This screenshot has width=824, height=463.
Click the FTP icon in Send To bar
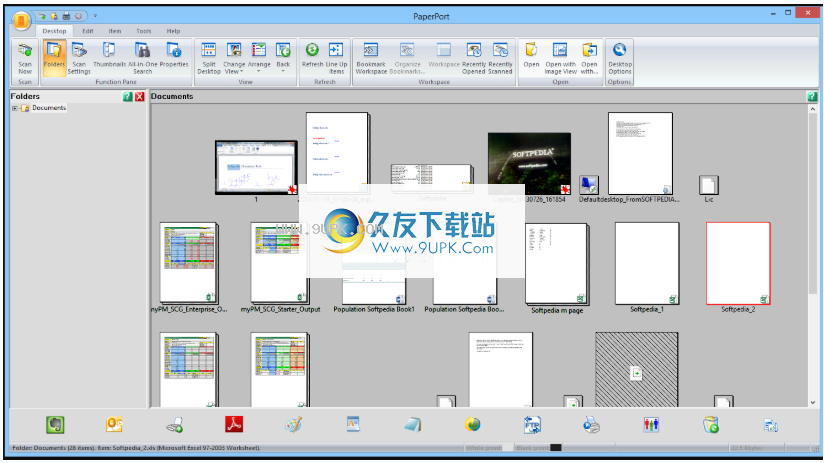[532, 425]
